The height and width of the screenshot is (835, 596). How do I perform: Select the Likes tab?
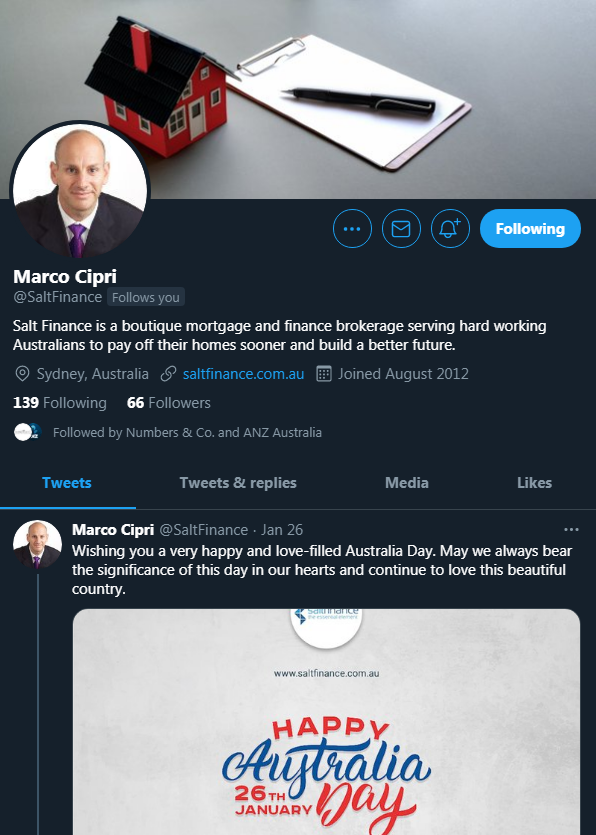tap(534, 483)
